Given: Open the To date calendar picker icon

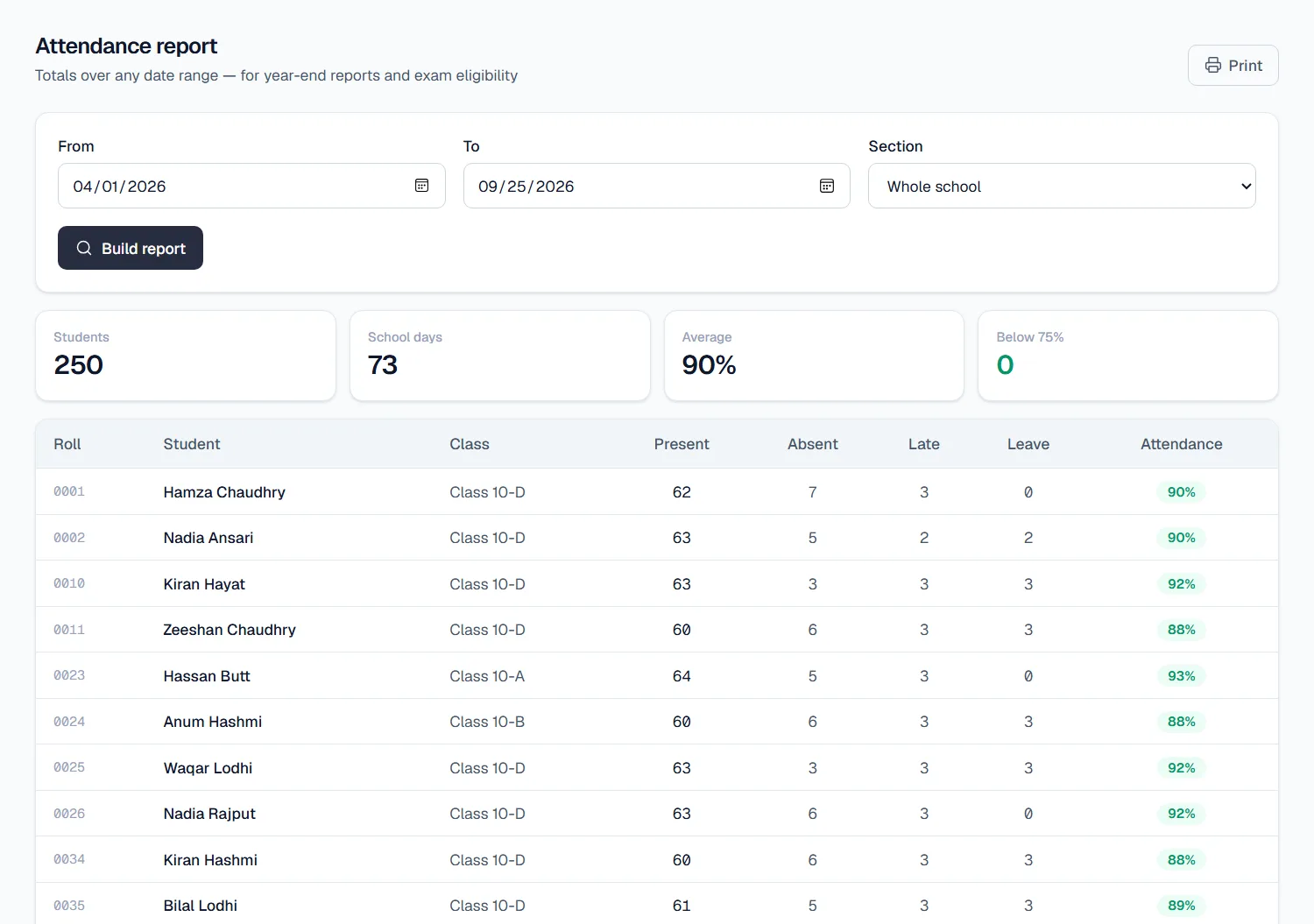Looking at the screenshot, I should (x=827, y=186).
